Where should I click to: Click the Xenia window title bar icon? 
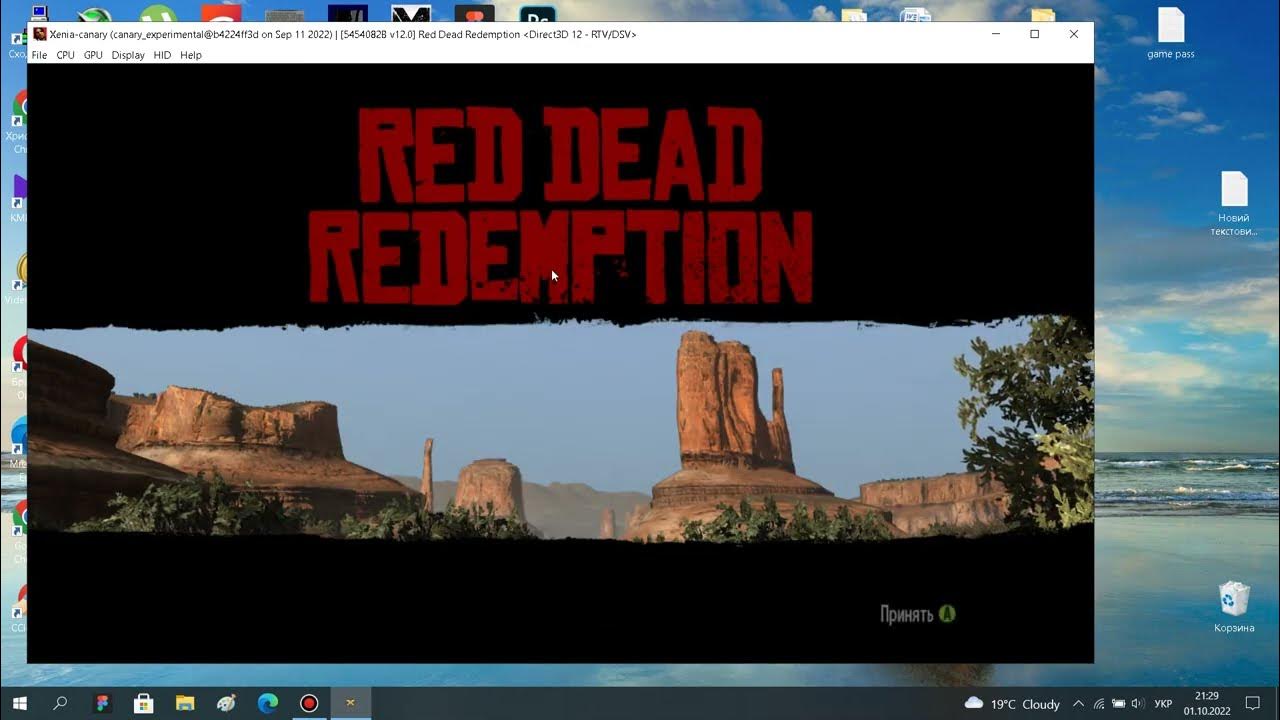pos(40,34)
